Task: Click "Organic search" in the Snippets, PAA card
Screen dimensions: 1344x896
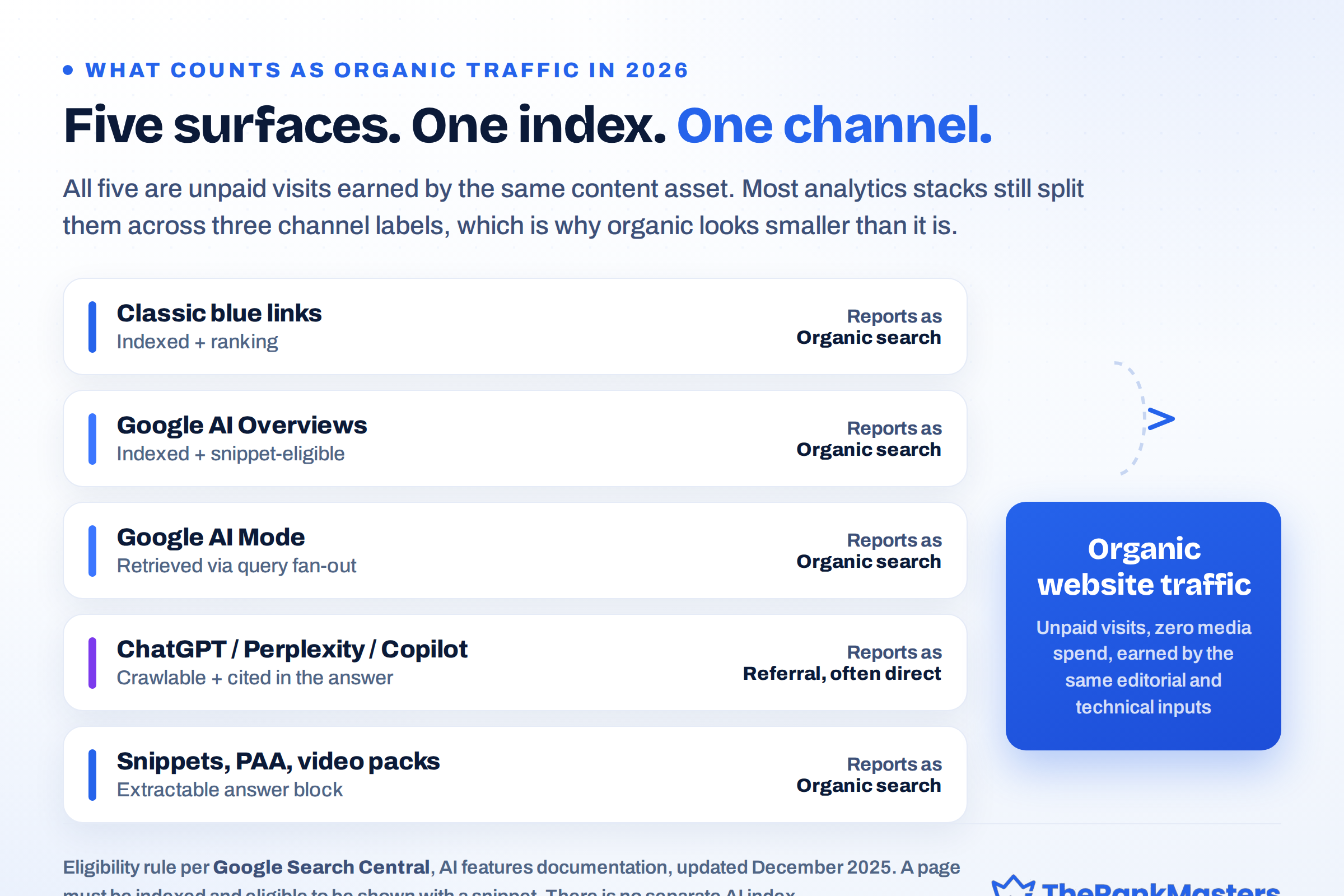Action: (869, 786)
